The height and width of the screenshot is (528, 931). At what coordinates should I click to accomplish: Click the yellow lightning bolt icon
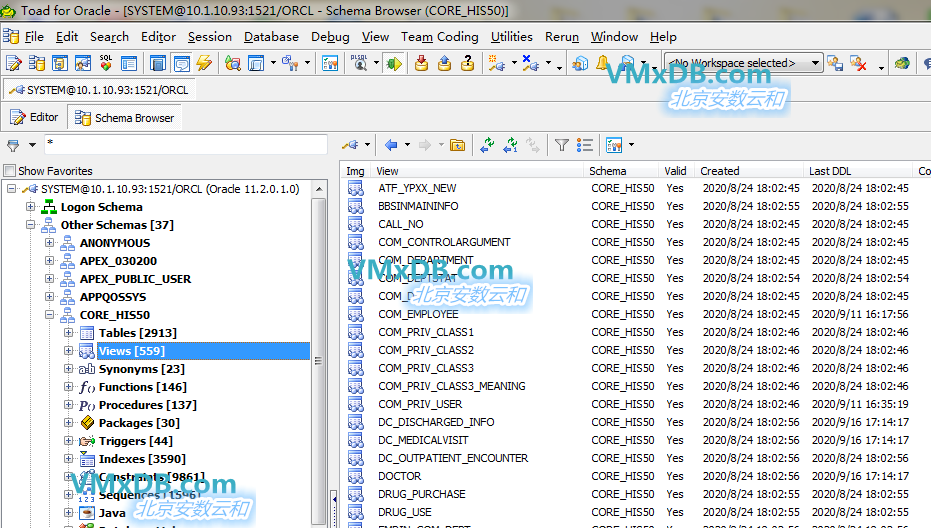click(204, 63)
